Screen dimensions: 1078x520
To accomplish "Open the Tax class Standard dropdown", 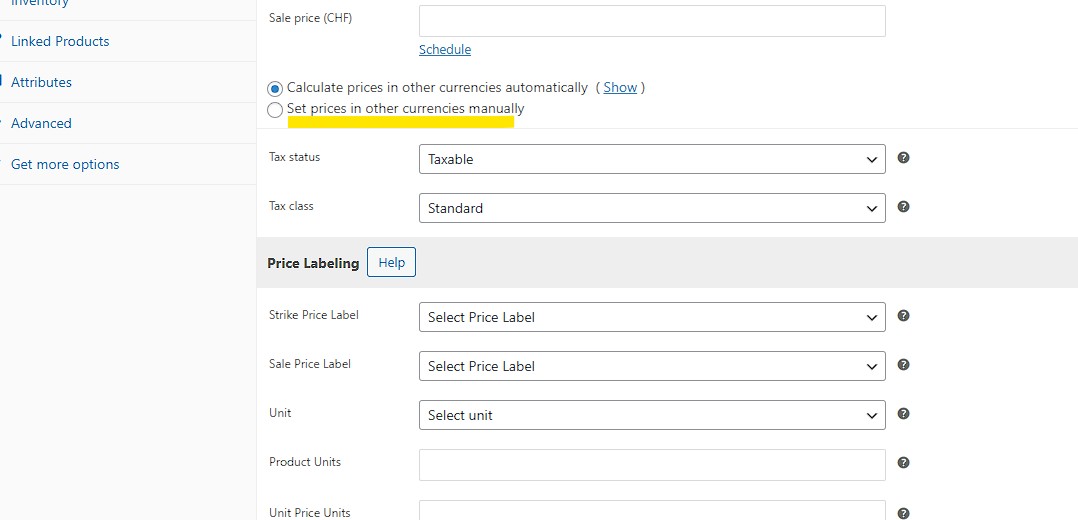I will 652,208.
